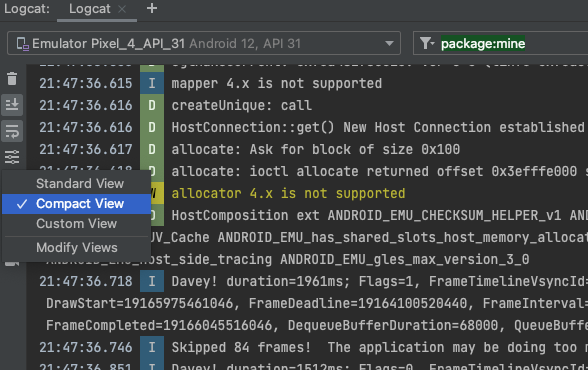
Task: Expand the Emulator Pixel_4_API_31 device dropdown arrow
Action: (389, 43)
